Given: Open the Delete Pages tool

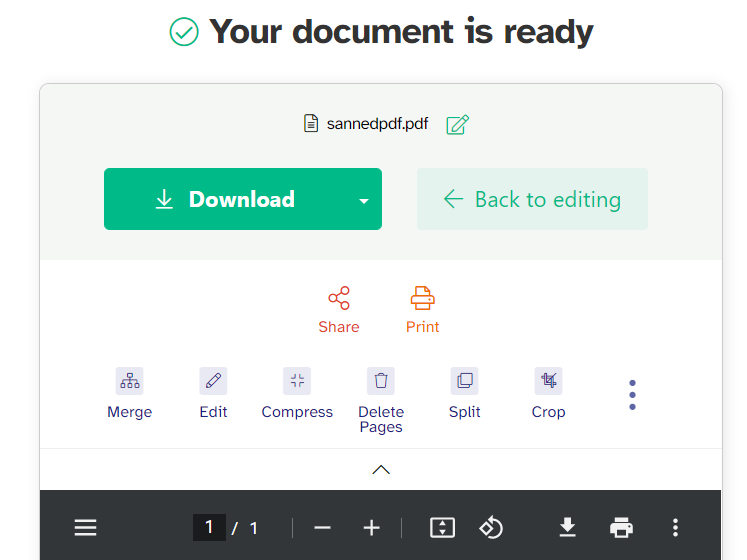Looking at the screenshot, I should (381, 381).
